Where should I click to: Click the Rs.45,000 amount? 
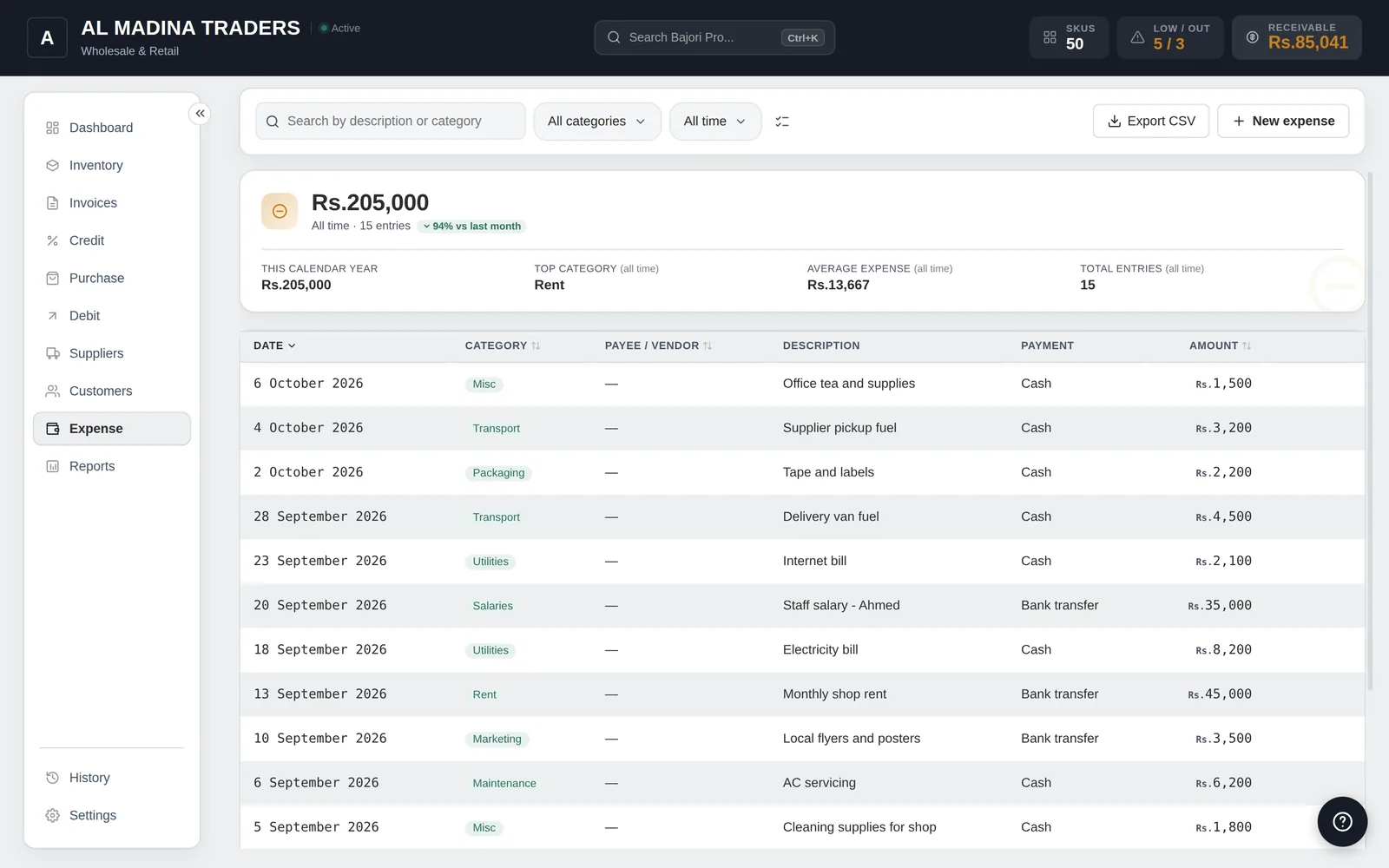point(1220,694)
